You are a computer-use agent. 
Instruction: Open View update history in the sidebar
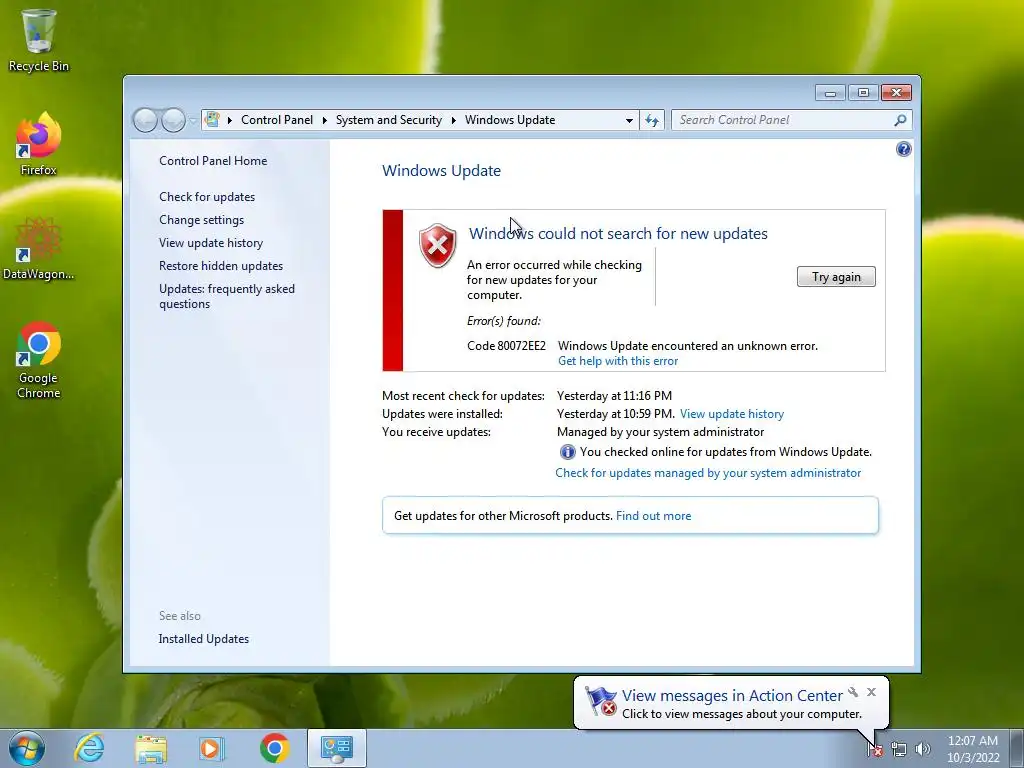[211, 243]
